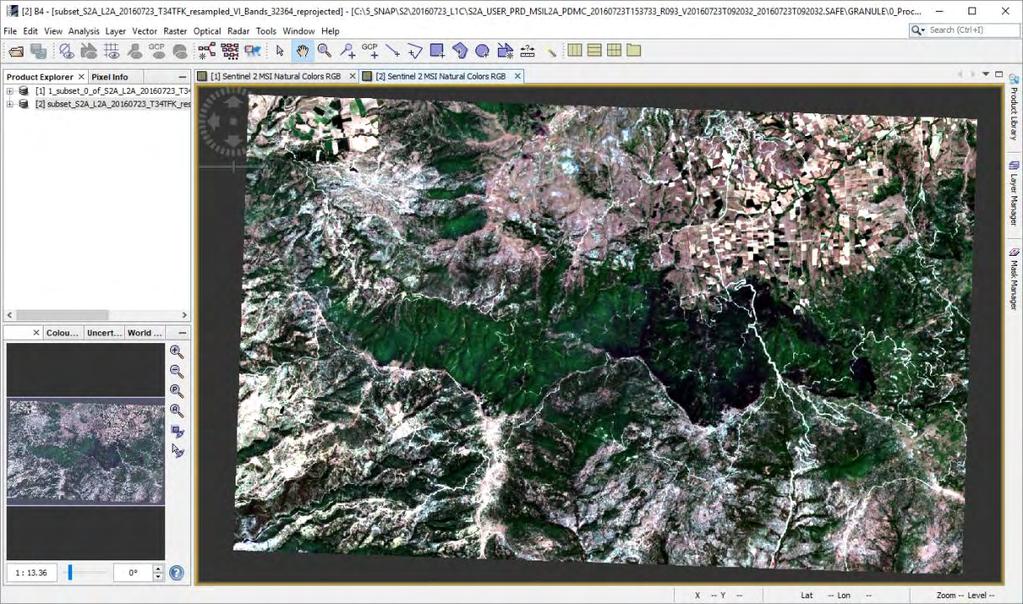Open Product Library side panel
Image resolution: width=1023 pixels, height=604 pixels.
tap(1013, 107)
